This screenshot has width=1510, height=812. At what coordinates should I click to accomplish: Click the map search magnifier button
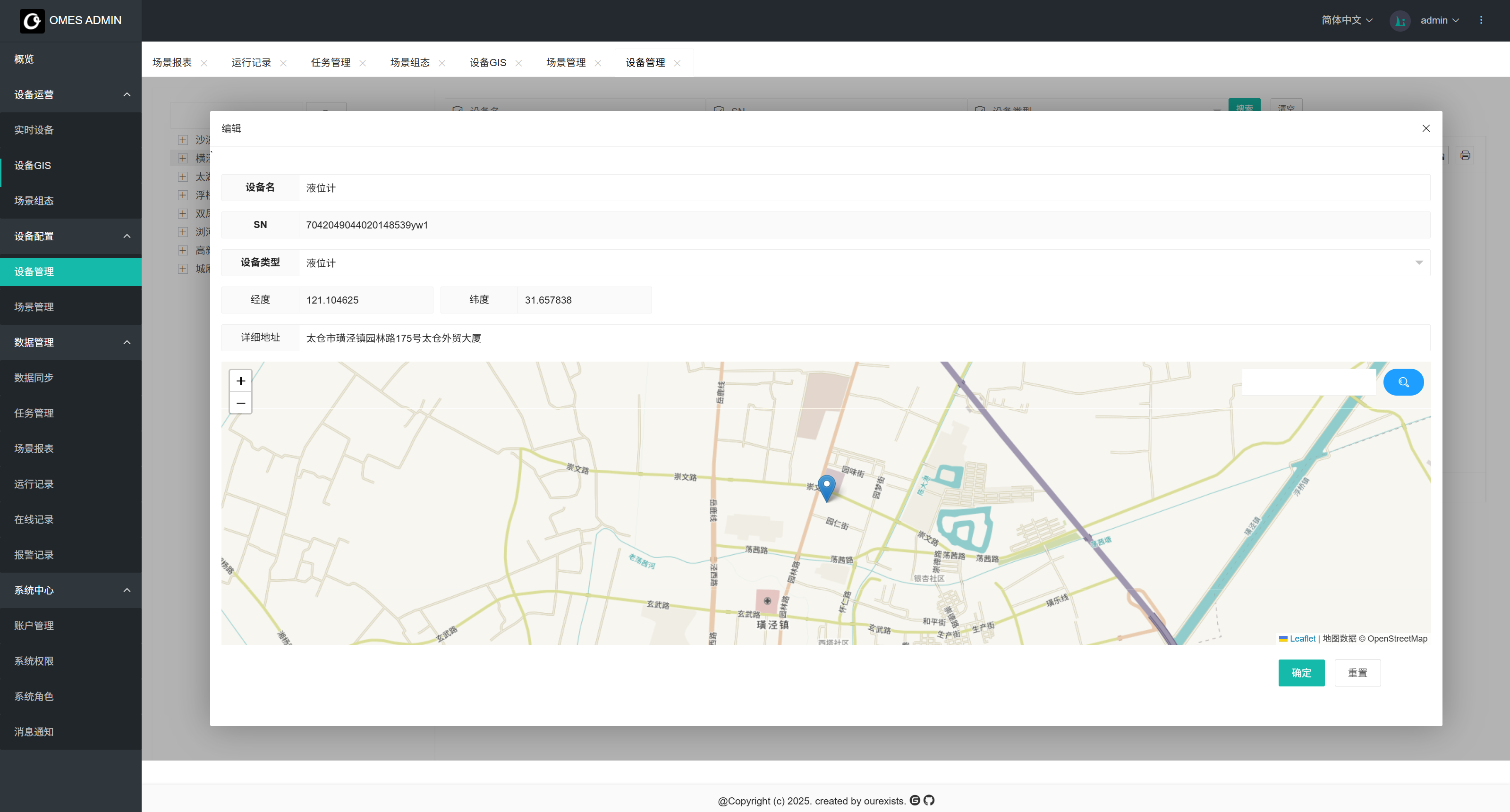pyautogui.click(x=1403, y=382)
